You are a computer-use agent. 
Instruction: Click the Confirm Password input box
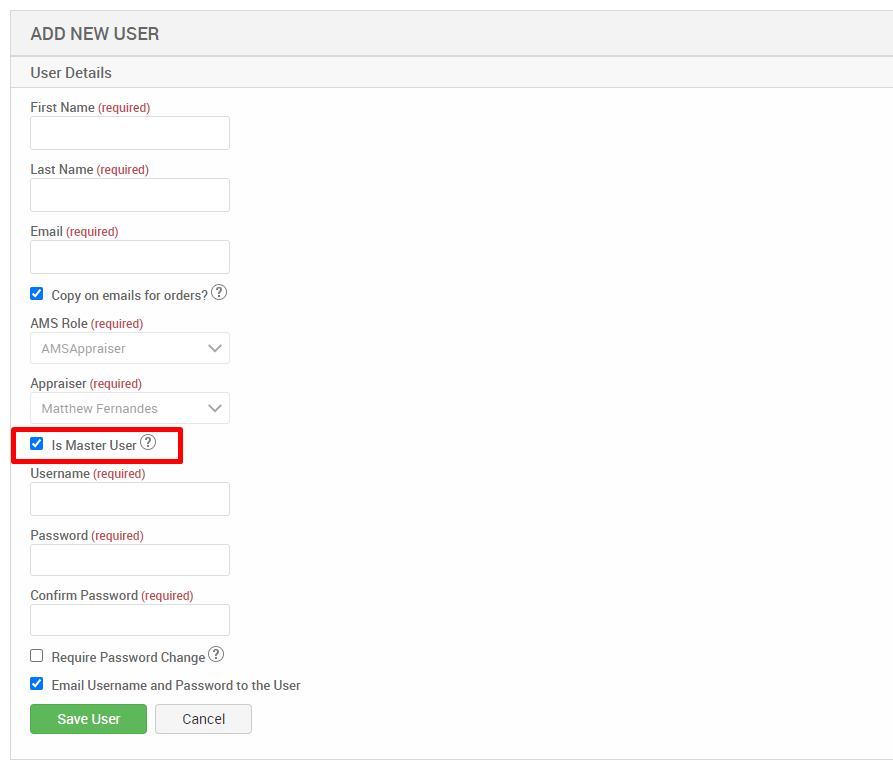129,619
